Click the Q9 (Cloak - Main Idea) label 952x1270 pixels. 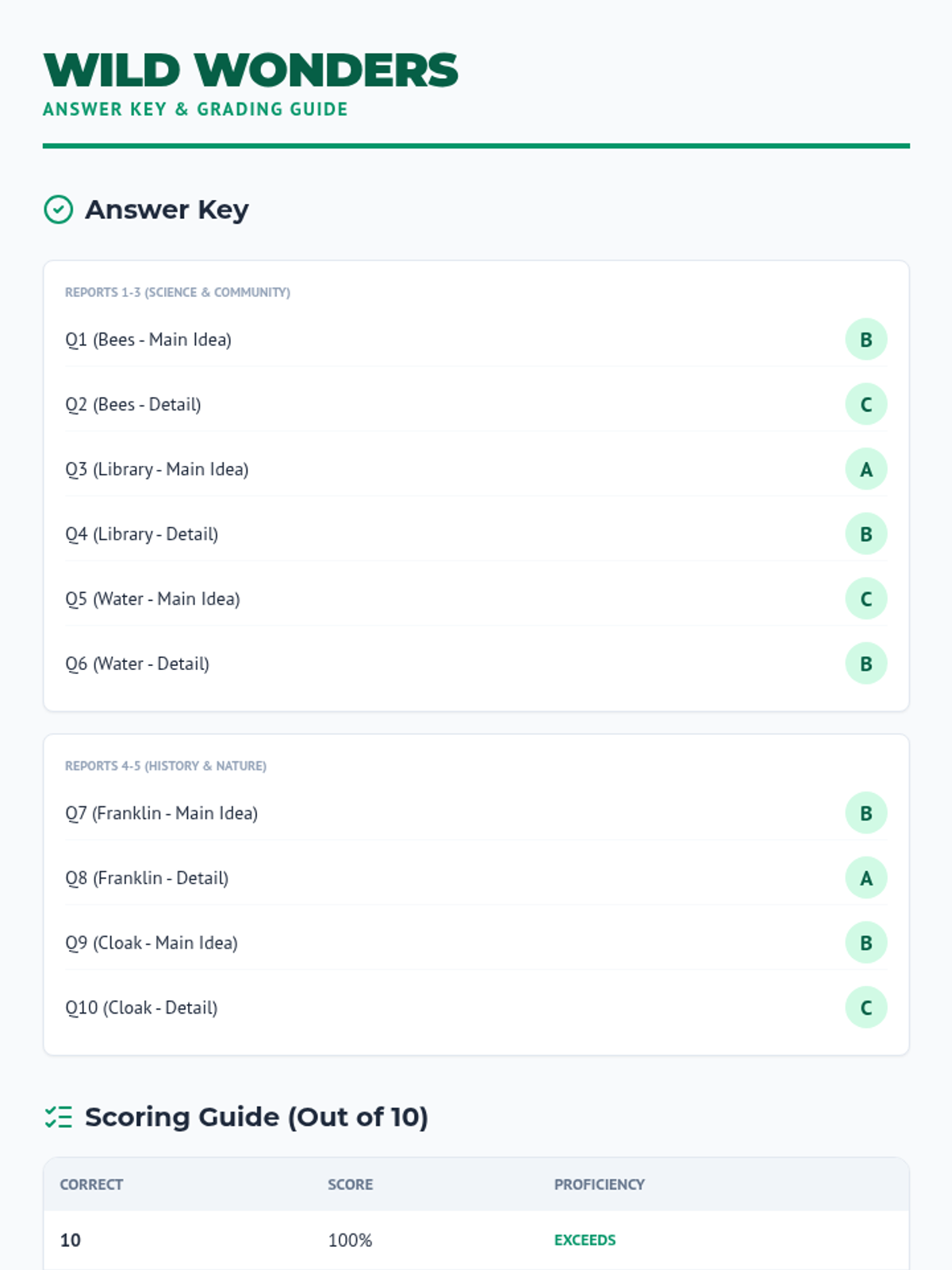(x=152, y=943)
